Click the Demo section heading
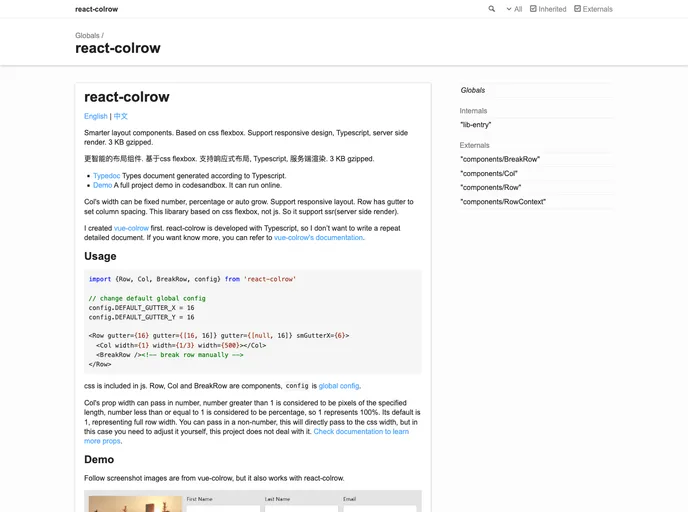 coord(99,459)
